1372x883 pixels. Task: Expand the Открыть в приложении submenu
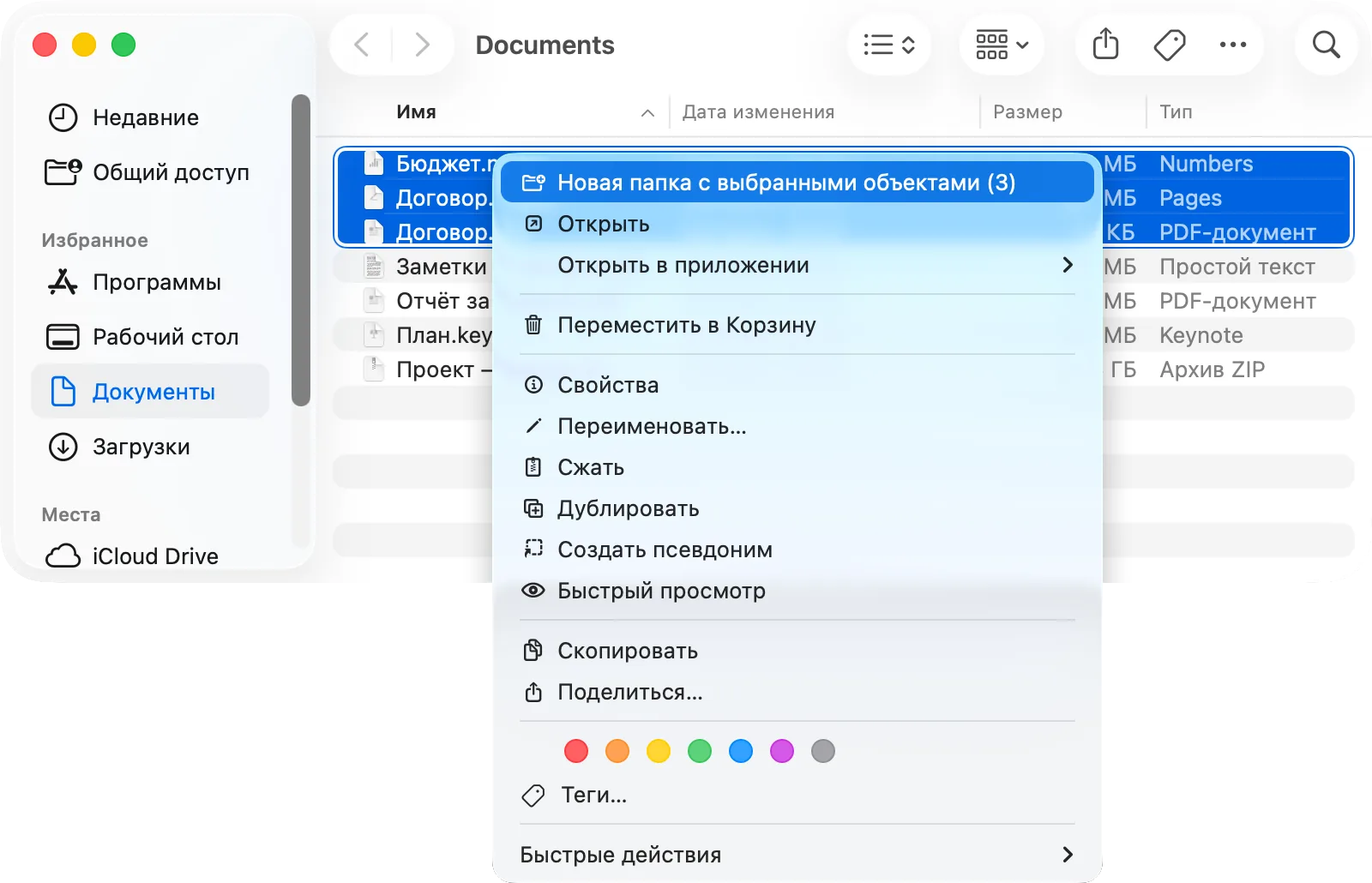[797, 265]
